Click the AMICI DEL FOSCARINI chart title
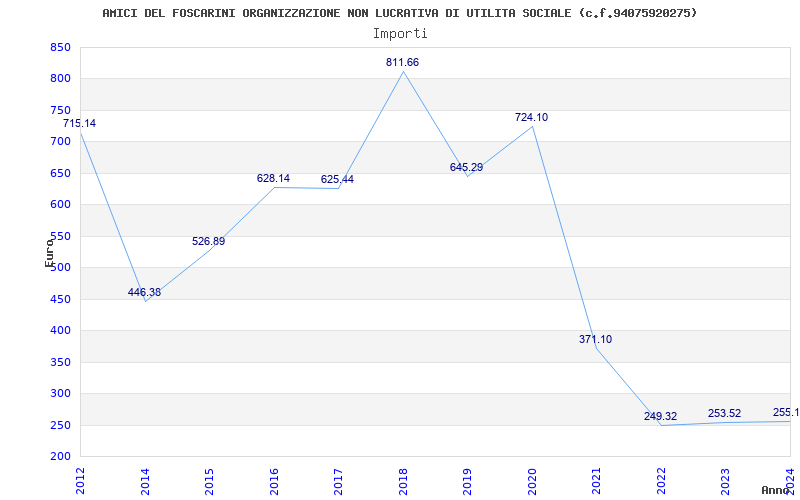 point(399,13)
